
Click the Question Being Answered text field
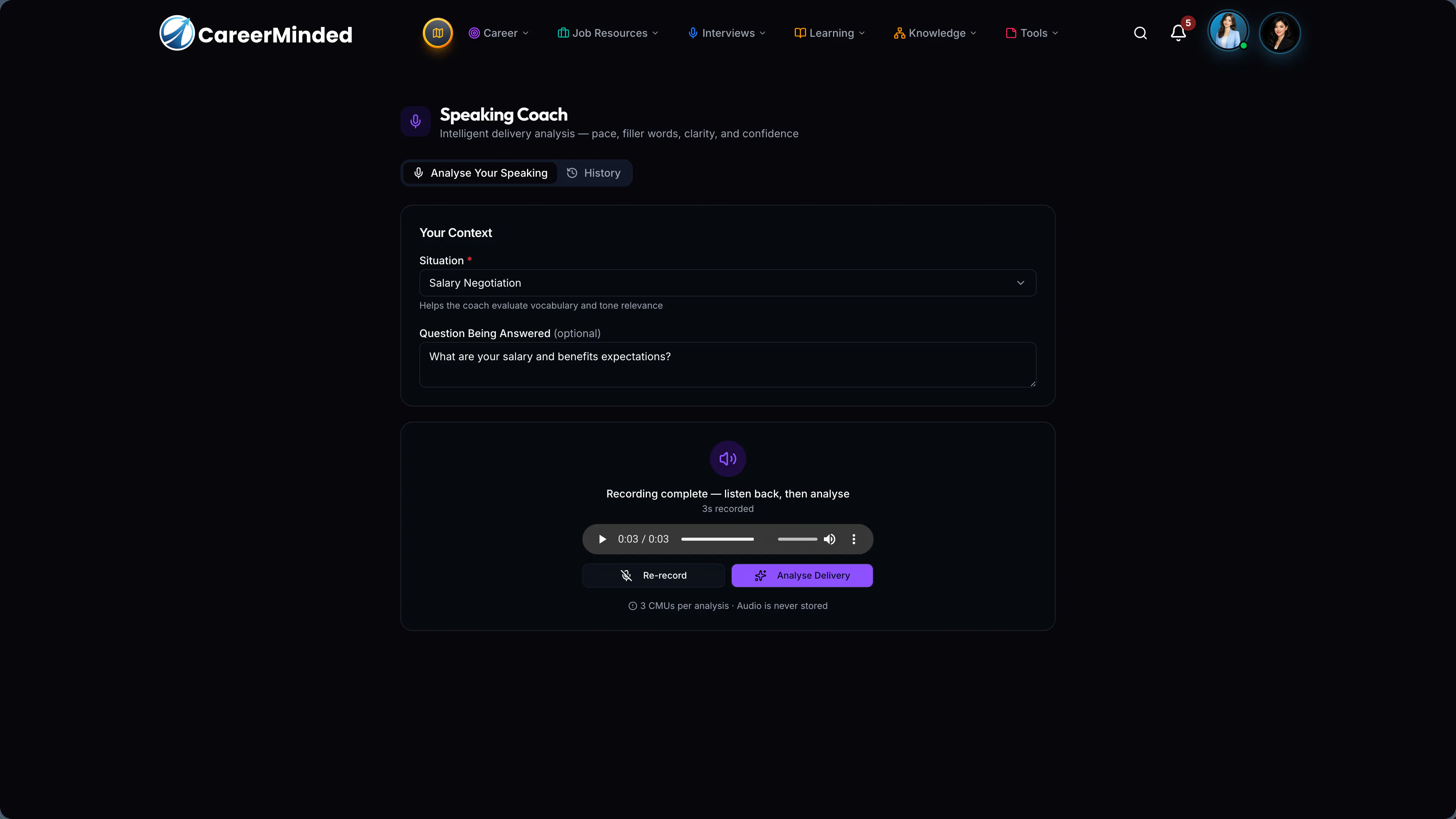[728, 364]
